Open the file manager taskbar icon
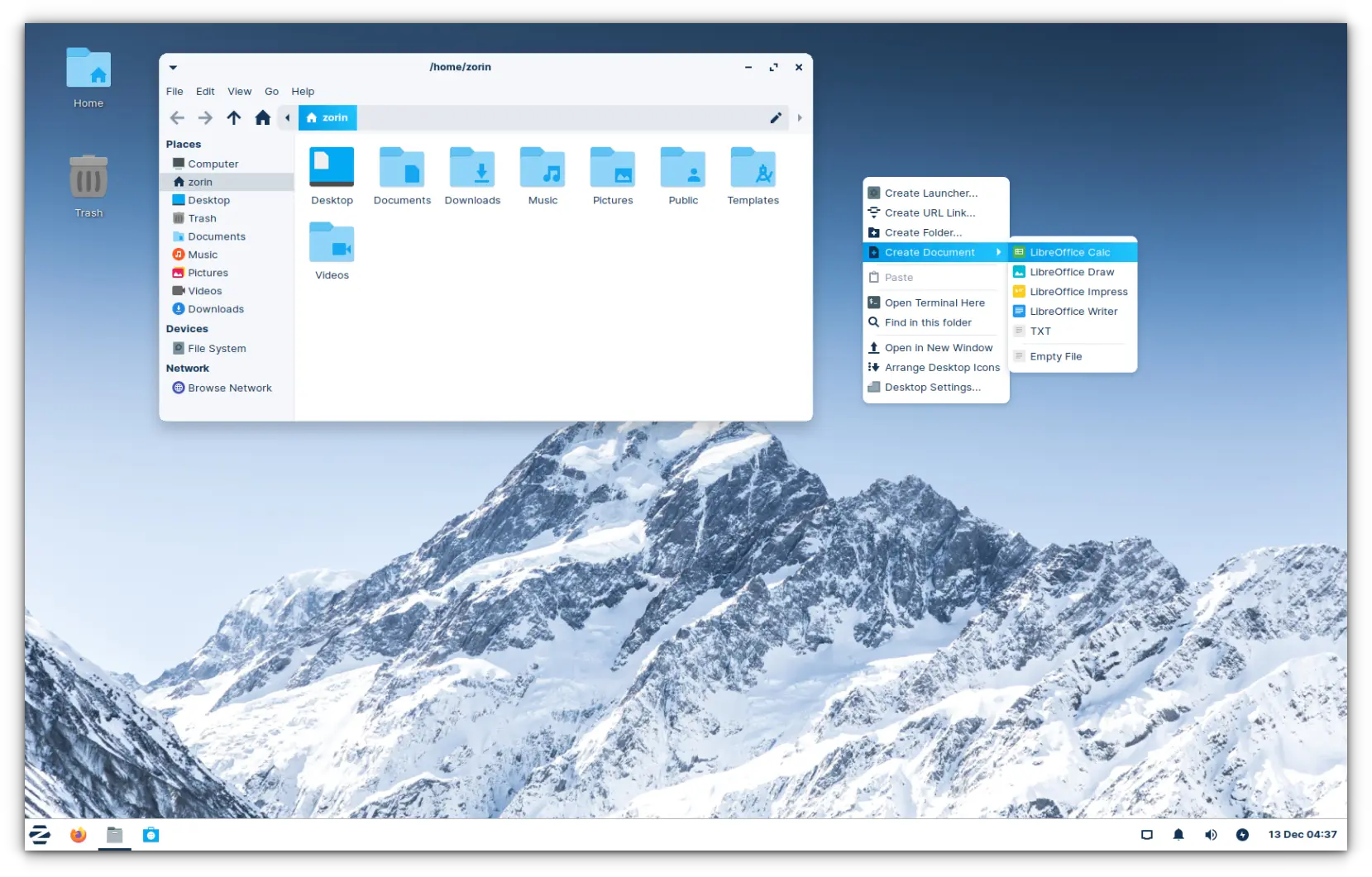Image resolution: width=1372 pixels, height=877 pixels. 115,835
